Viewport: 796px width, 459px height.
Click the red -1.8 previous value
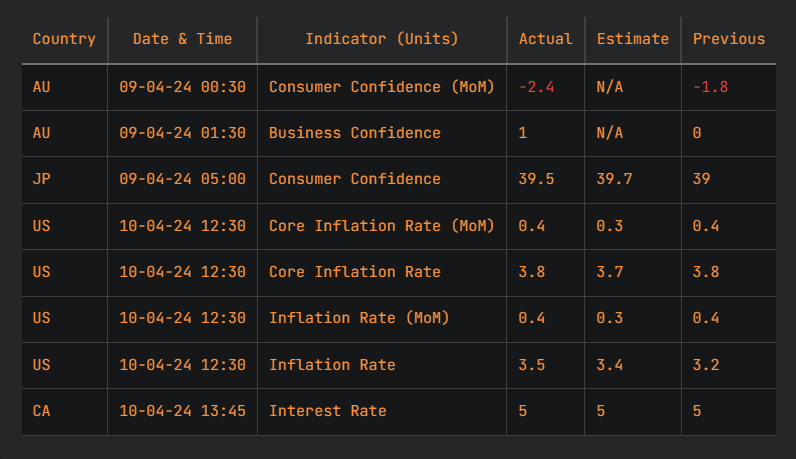(x=710, y=87)
